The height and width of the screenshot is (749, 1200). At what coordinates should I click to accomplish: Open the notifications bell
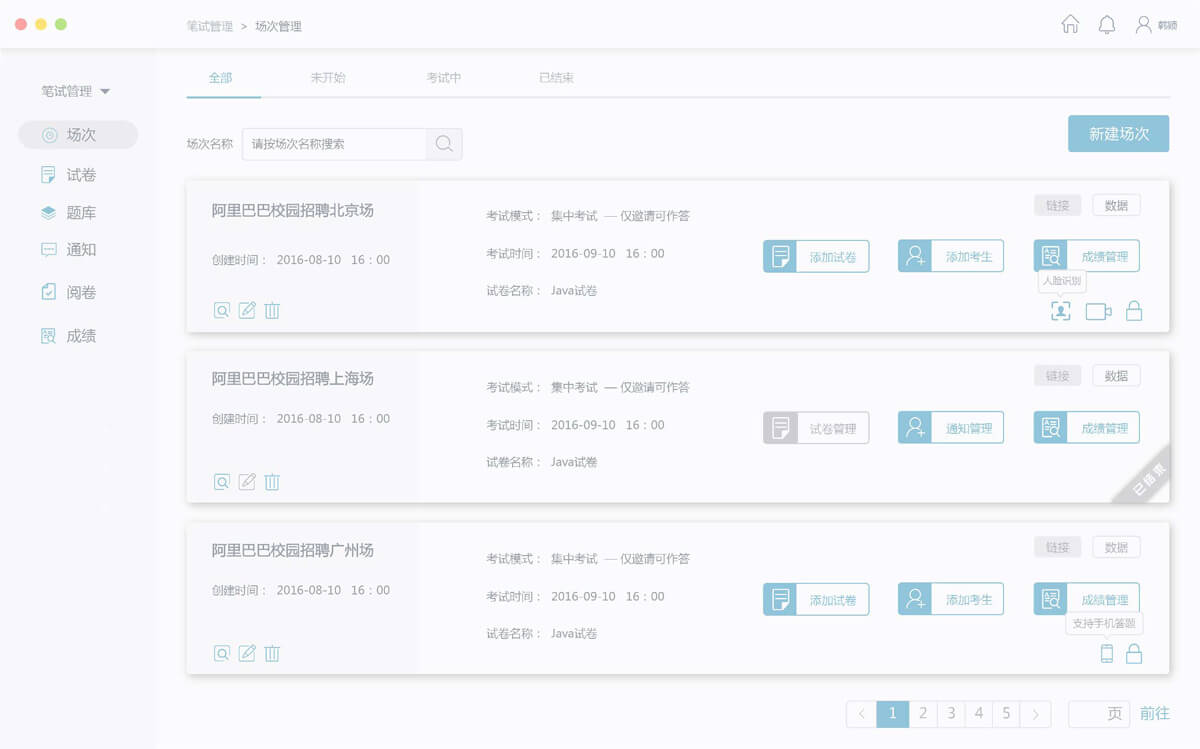(1107, 25)
